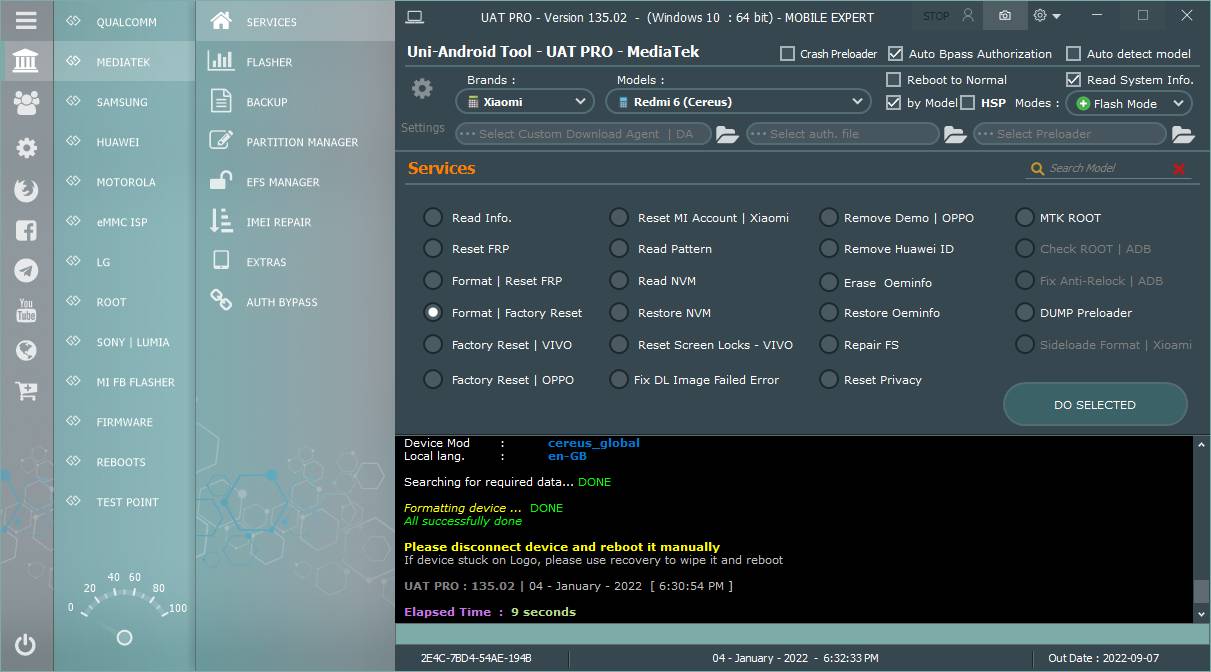
Task: Toggle Auto Bpass Authorization checkbox
Action: pyautogui.click(x=895, y=54)
